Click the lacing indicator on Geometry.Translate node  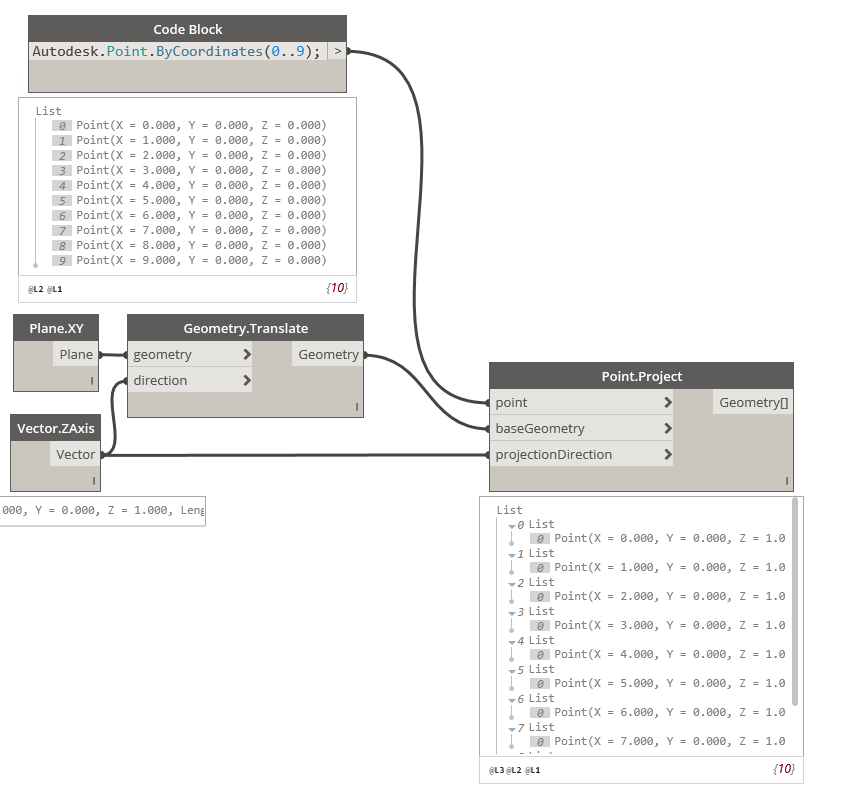(x=356, y=406)
